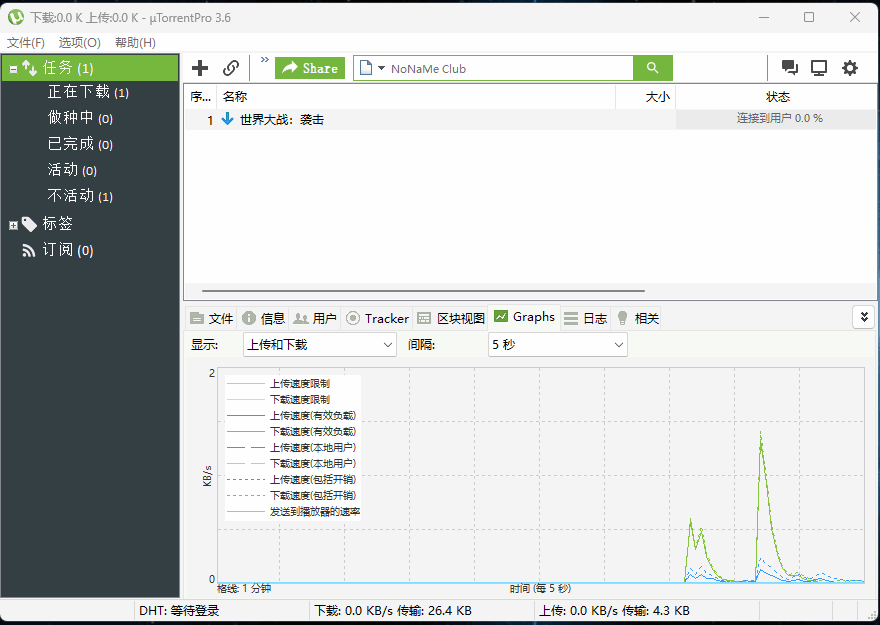Switch to the 文件 tab
This screenshot has height=625, width=880.
pyautogui.click(x=211, y=318)
